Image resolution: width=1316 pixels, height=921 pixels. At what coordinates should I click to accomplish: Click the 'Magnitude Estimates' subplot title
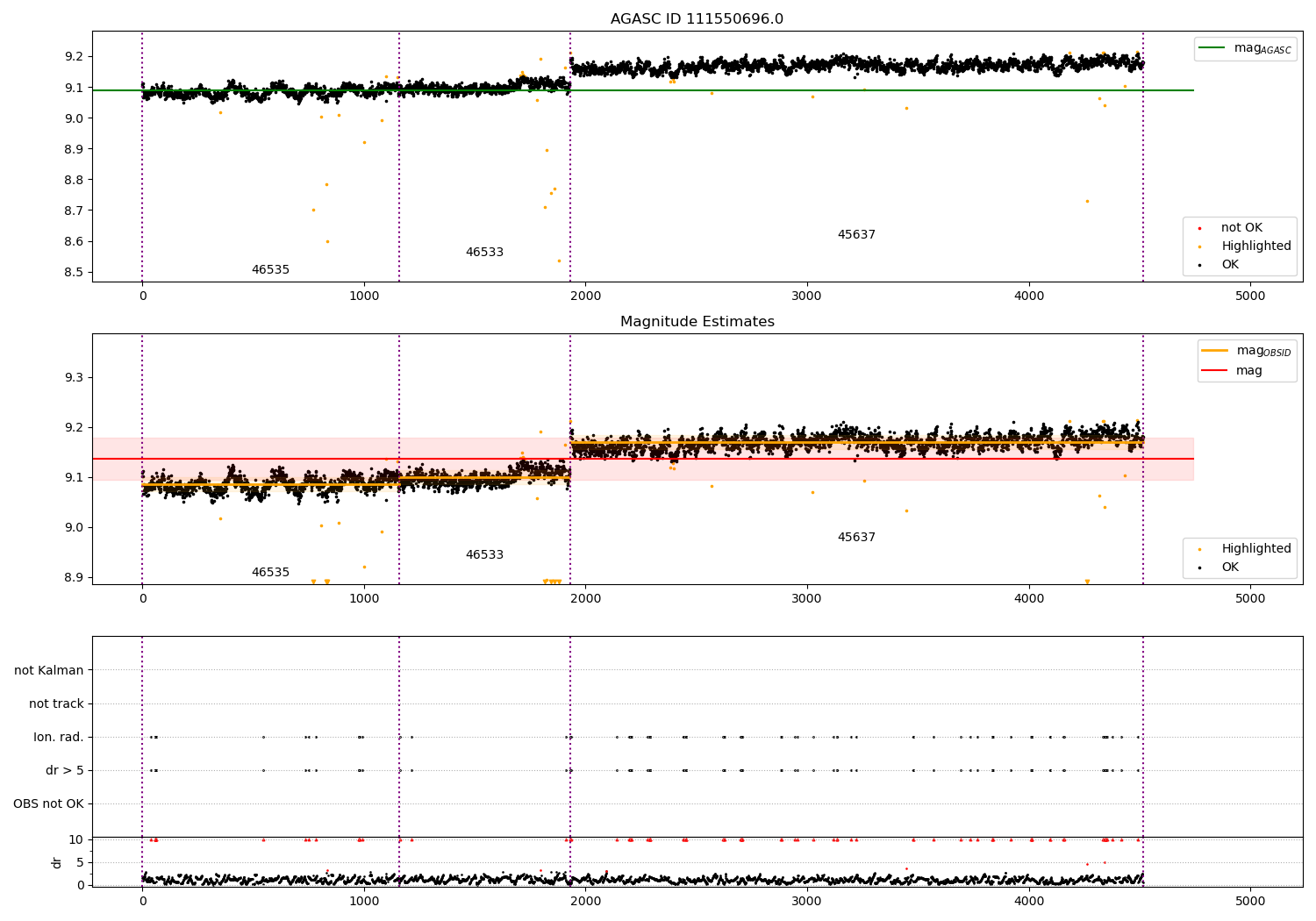pos(697,322)
